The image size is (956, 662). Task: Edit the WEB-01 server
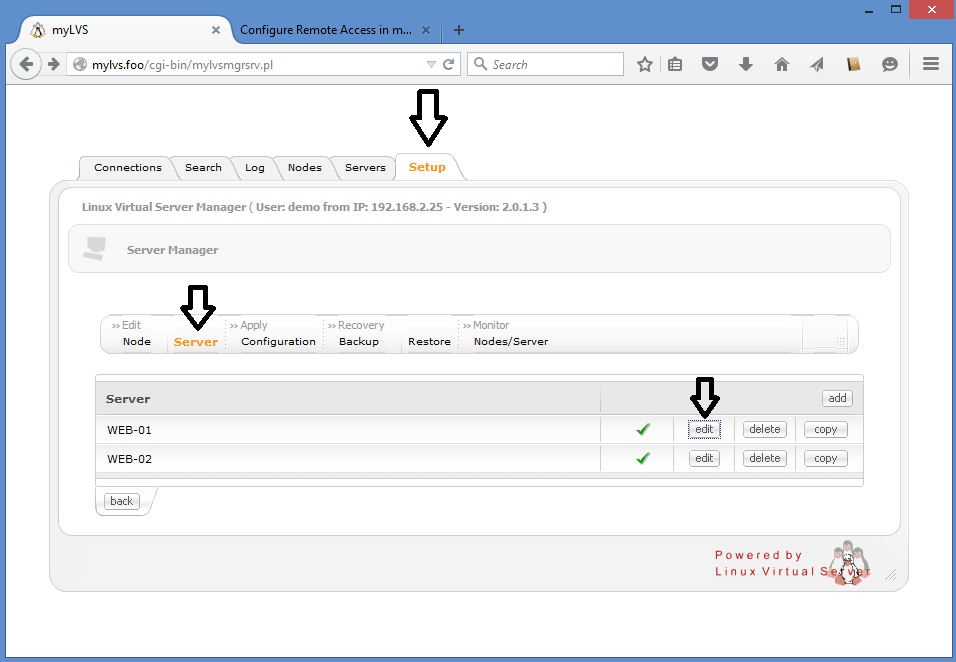(704, 429)
